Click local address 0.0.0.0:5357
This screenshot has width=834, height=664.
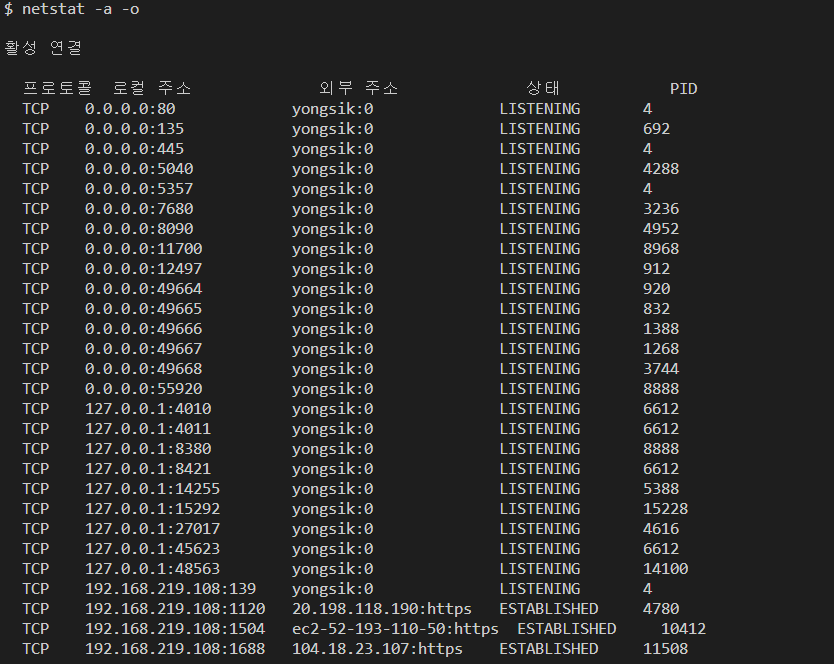139,189
